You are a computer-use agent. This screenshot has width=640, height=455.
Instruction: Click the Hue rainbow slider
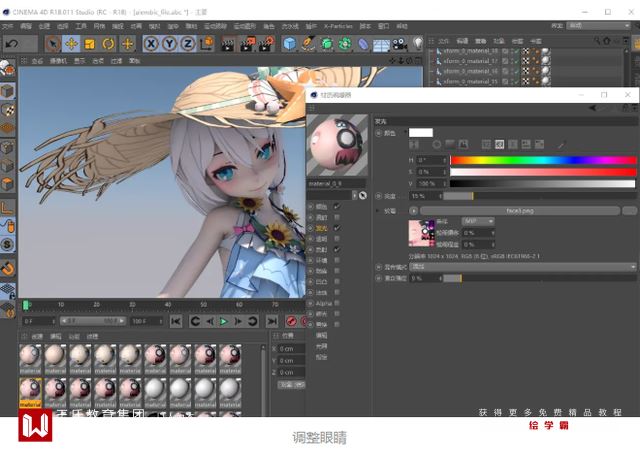[543, 160]
